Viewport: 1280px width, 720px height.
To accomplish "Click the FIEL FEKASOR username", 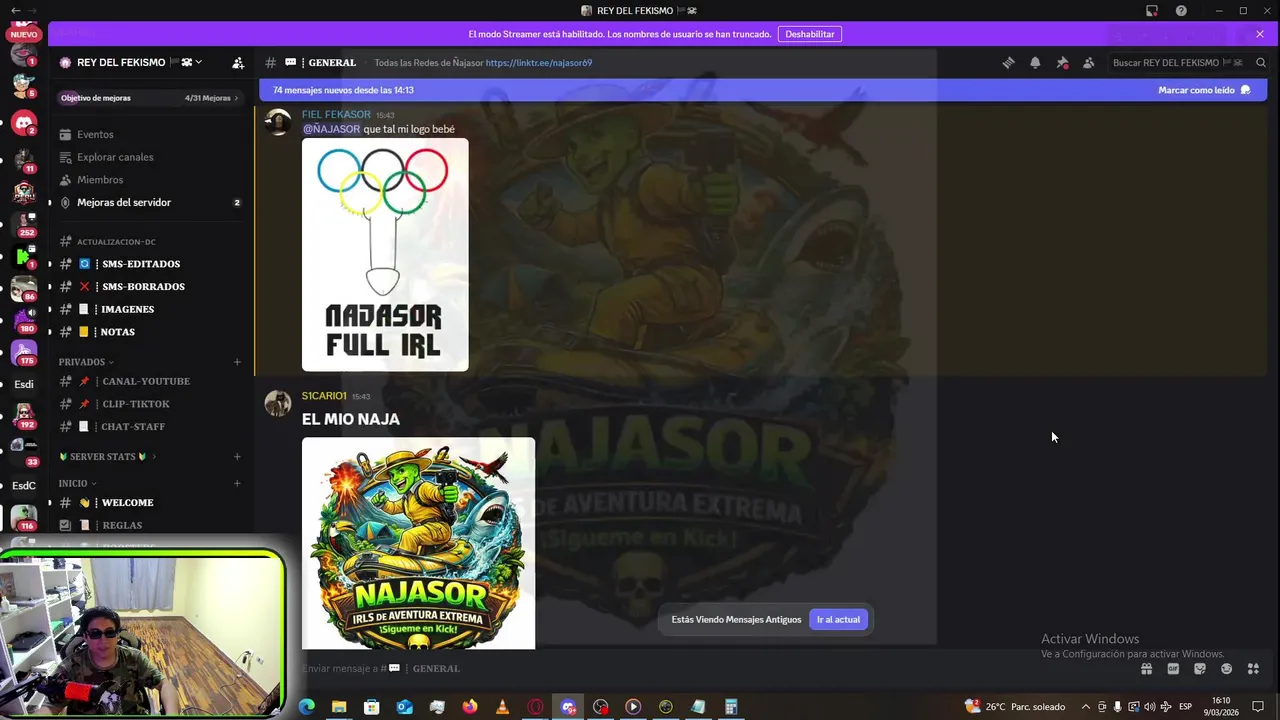I will coord(336,115).
